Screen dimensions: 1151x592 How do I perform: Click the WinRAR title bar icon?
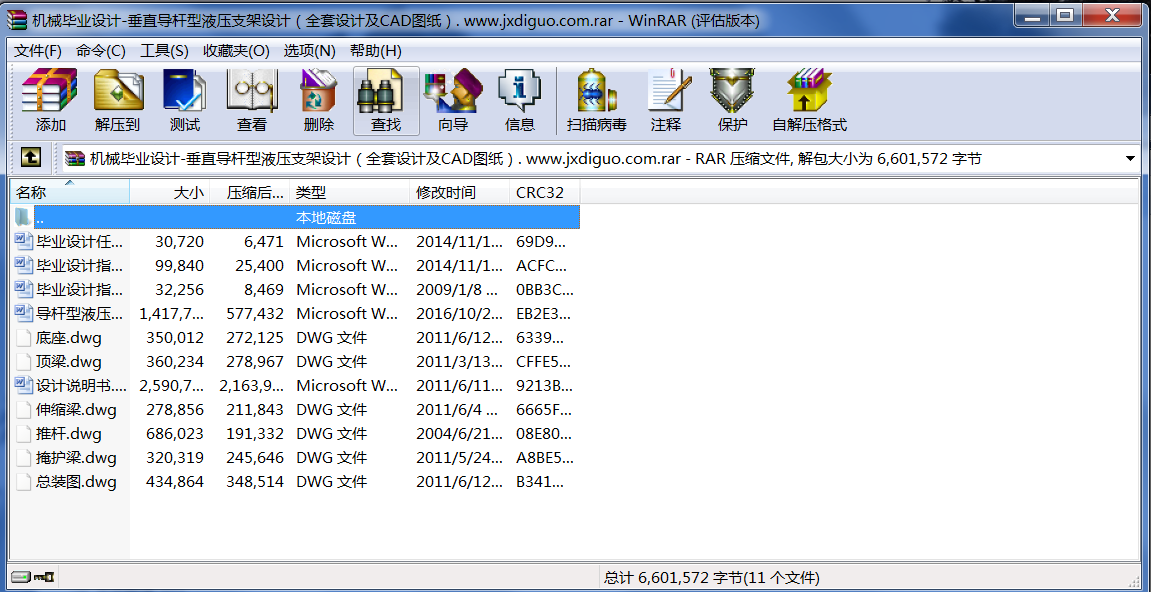point(16,21)
